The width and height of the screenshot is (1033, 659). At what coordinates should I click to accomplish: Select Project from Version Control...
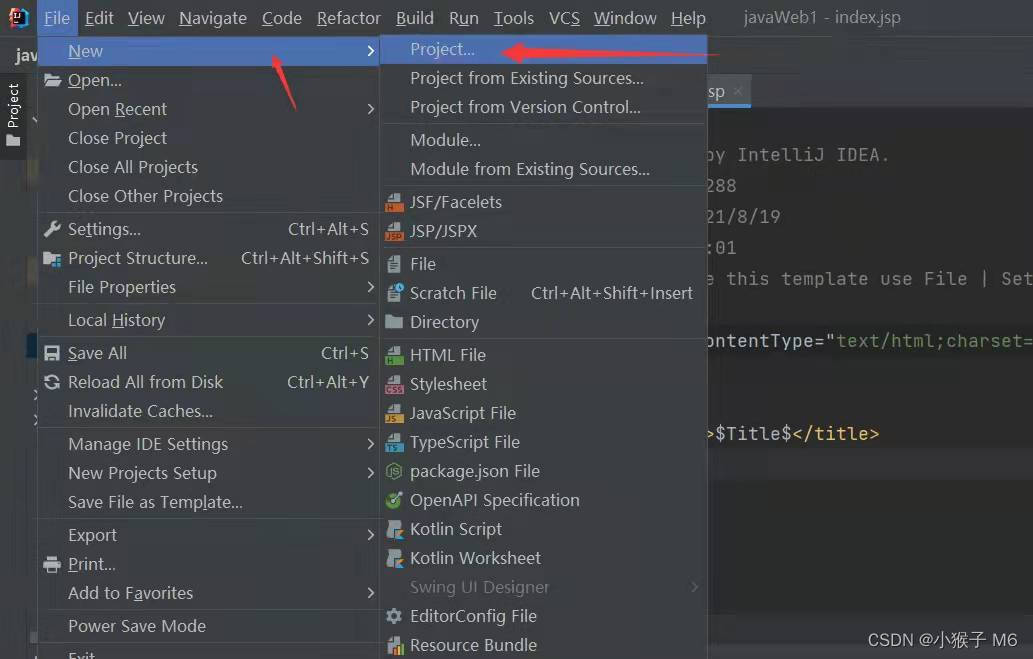tap(544, 107)
